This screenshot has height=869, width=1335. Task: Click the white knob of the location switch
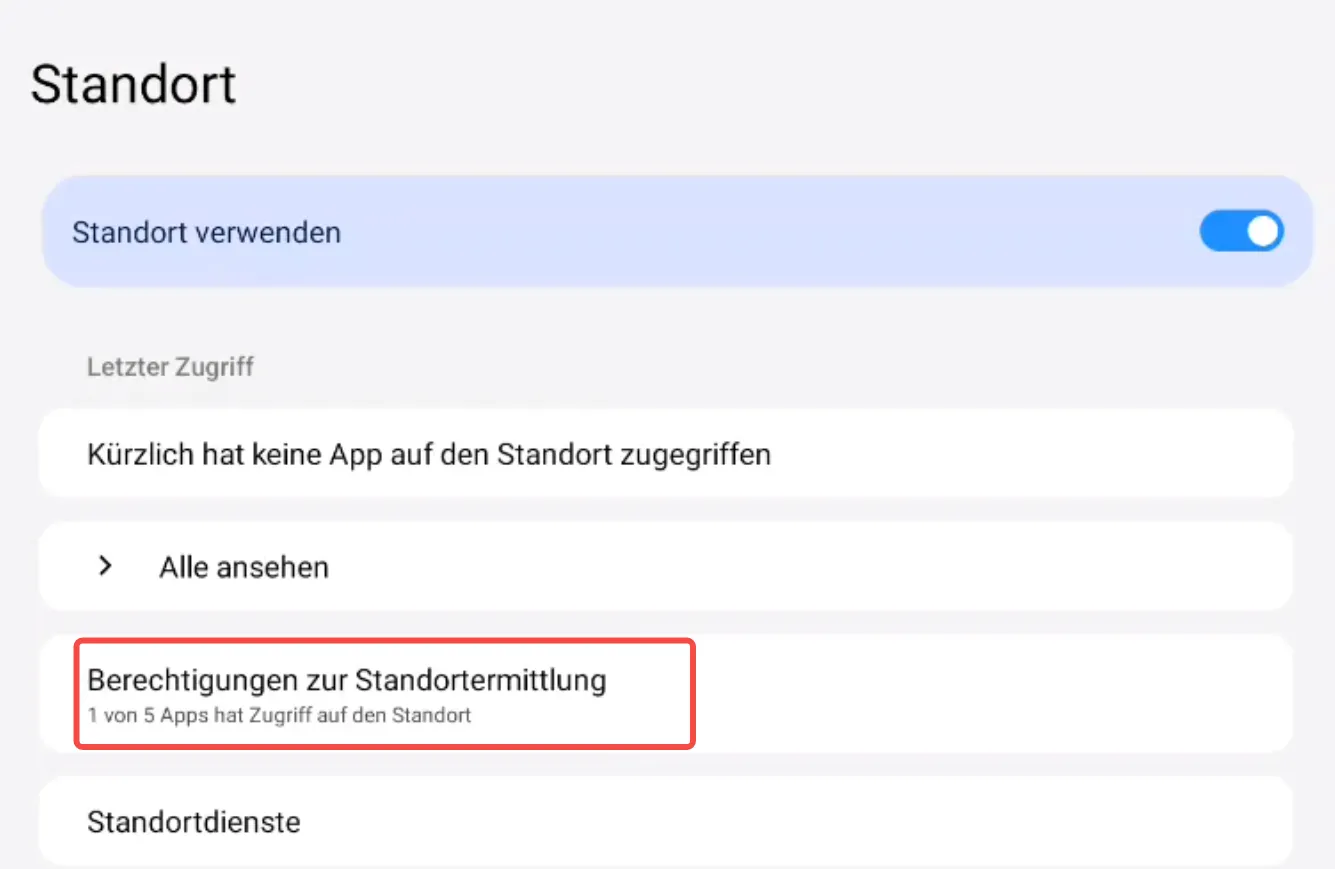[1263, 232]
